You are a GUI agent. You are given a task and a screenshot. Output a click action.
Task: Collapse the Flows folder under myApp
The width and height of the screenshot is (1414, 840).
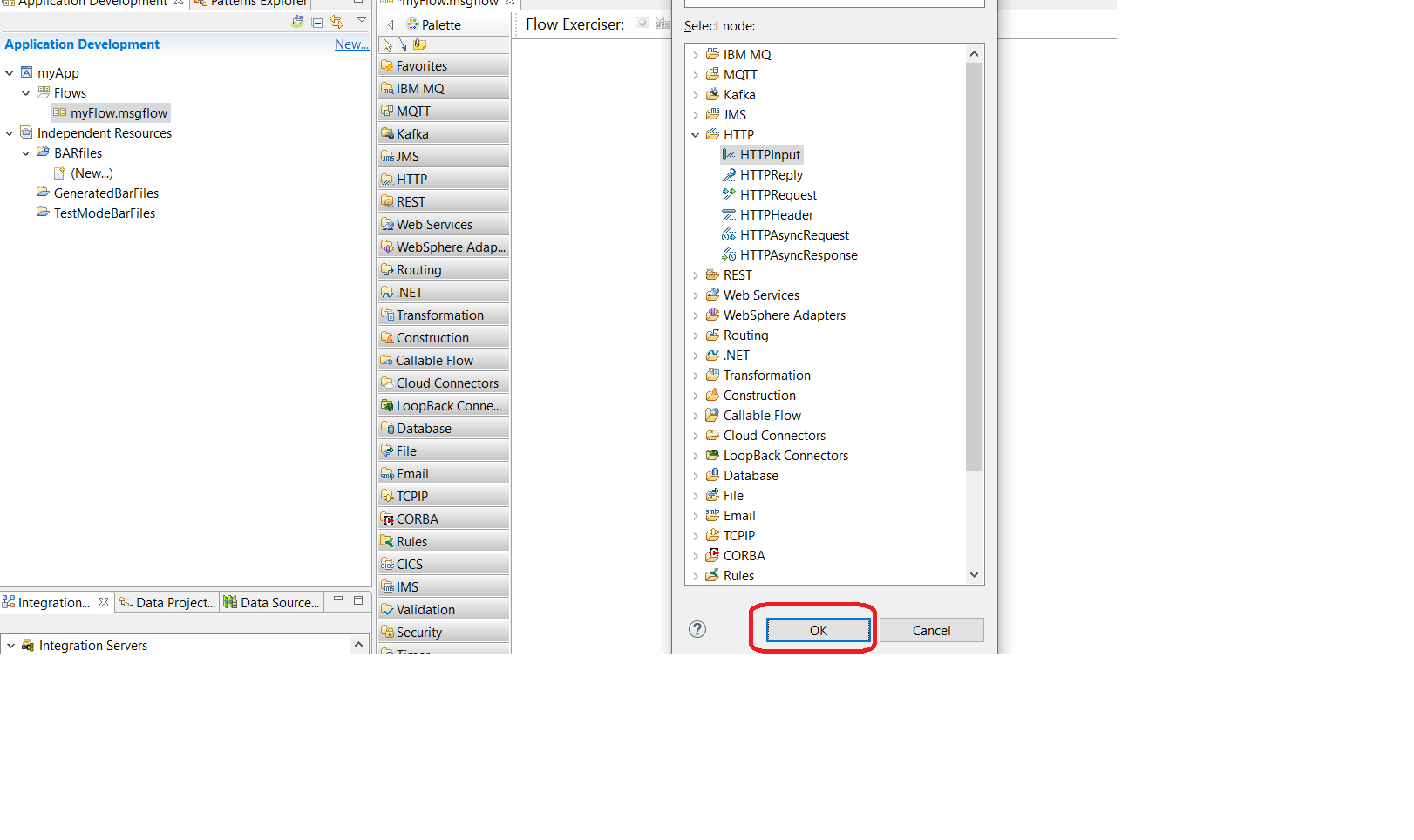26,93
